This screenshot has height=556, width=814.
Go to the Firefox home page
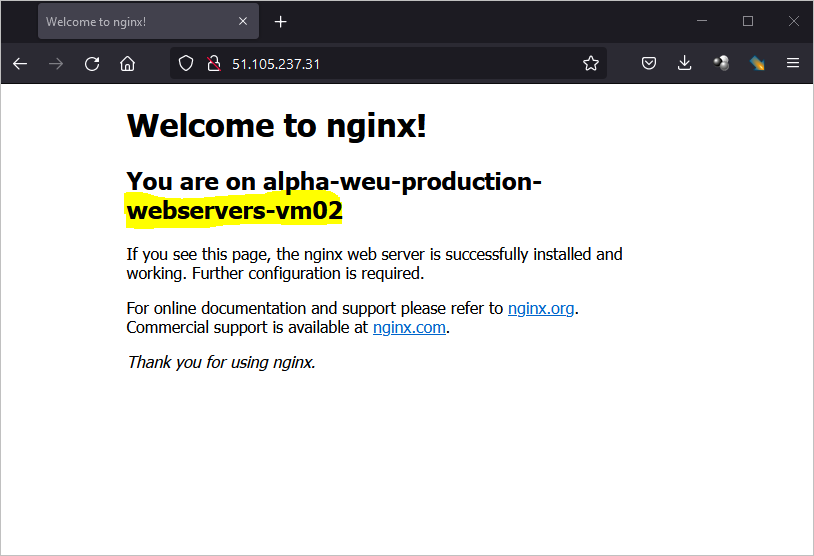[127, 64]
